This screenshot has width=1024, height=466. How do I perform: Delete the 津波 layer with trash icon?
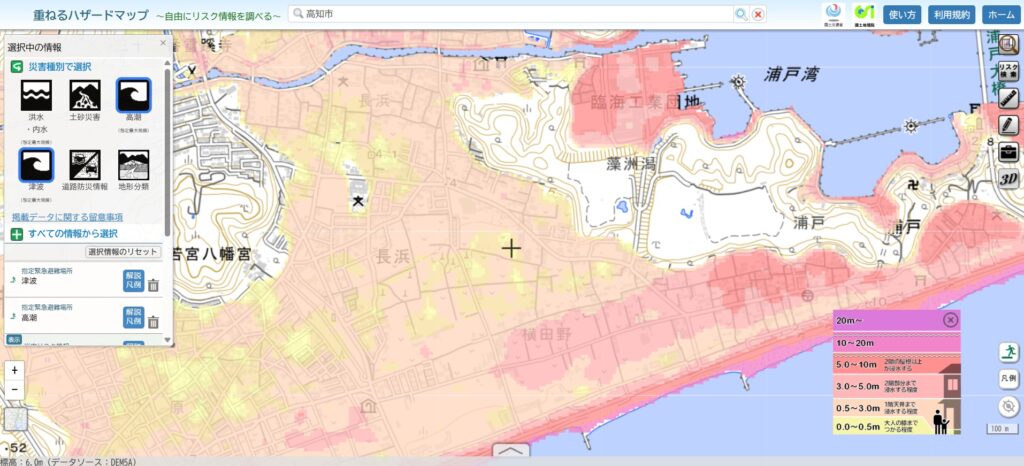(x=153, y=285)
